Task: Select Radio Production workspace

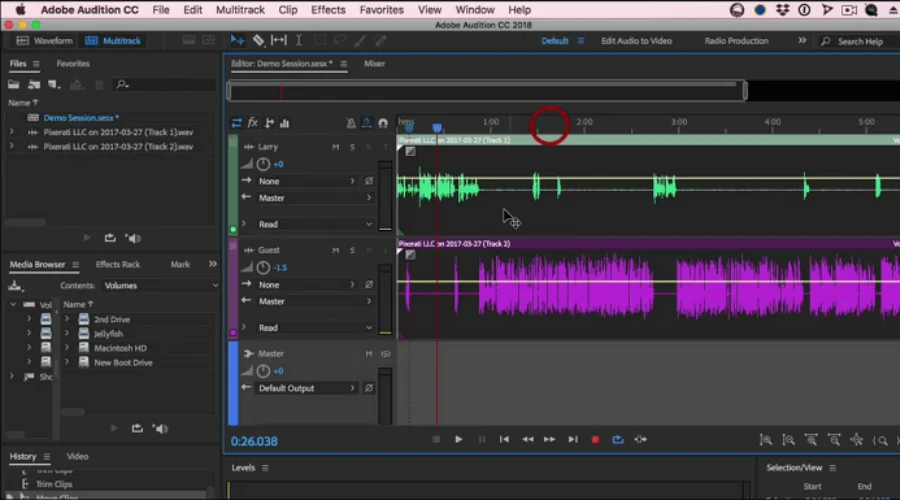Action: coord(736,41)
